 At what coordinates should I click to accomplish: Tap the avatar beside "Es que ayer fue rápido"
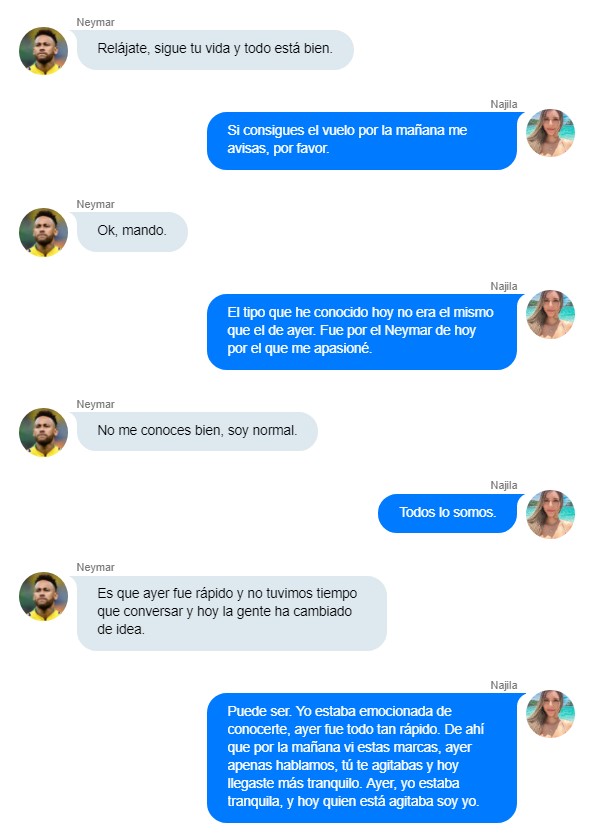pyautogui.click(x=43, y=596)
